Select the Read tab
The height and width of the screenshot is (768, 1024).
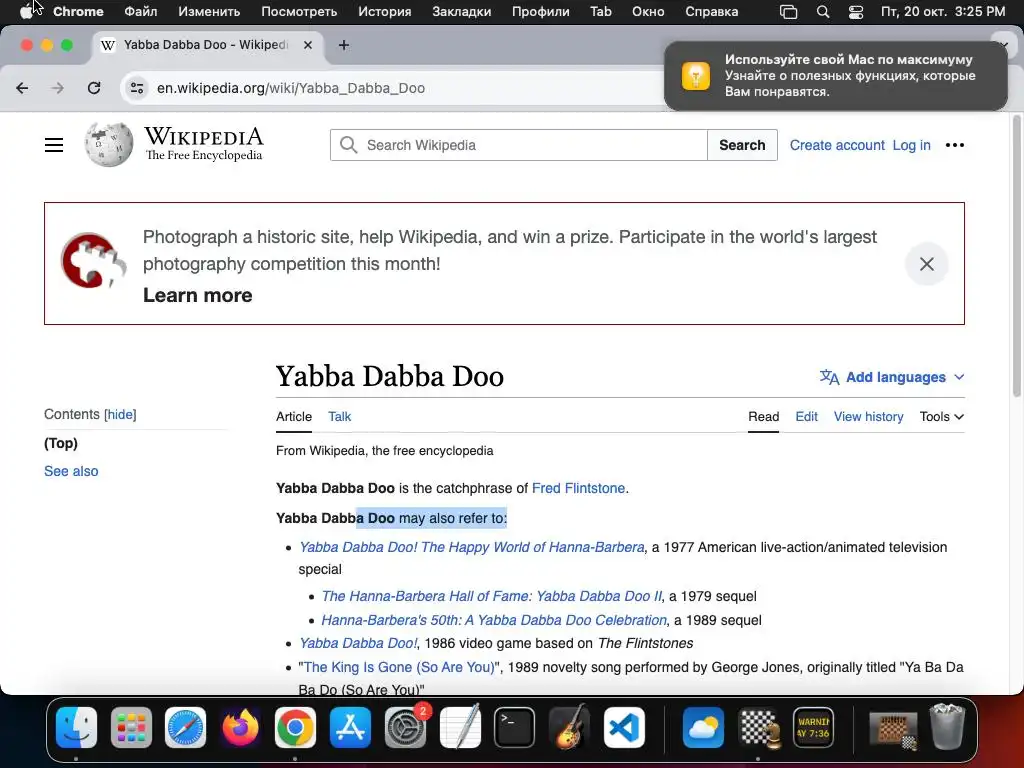tap(763, 417)
